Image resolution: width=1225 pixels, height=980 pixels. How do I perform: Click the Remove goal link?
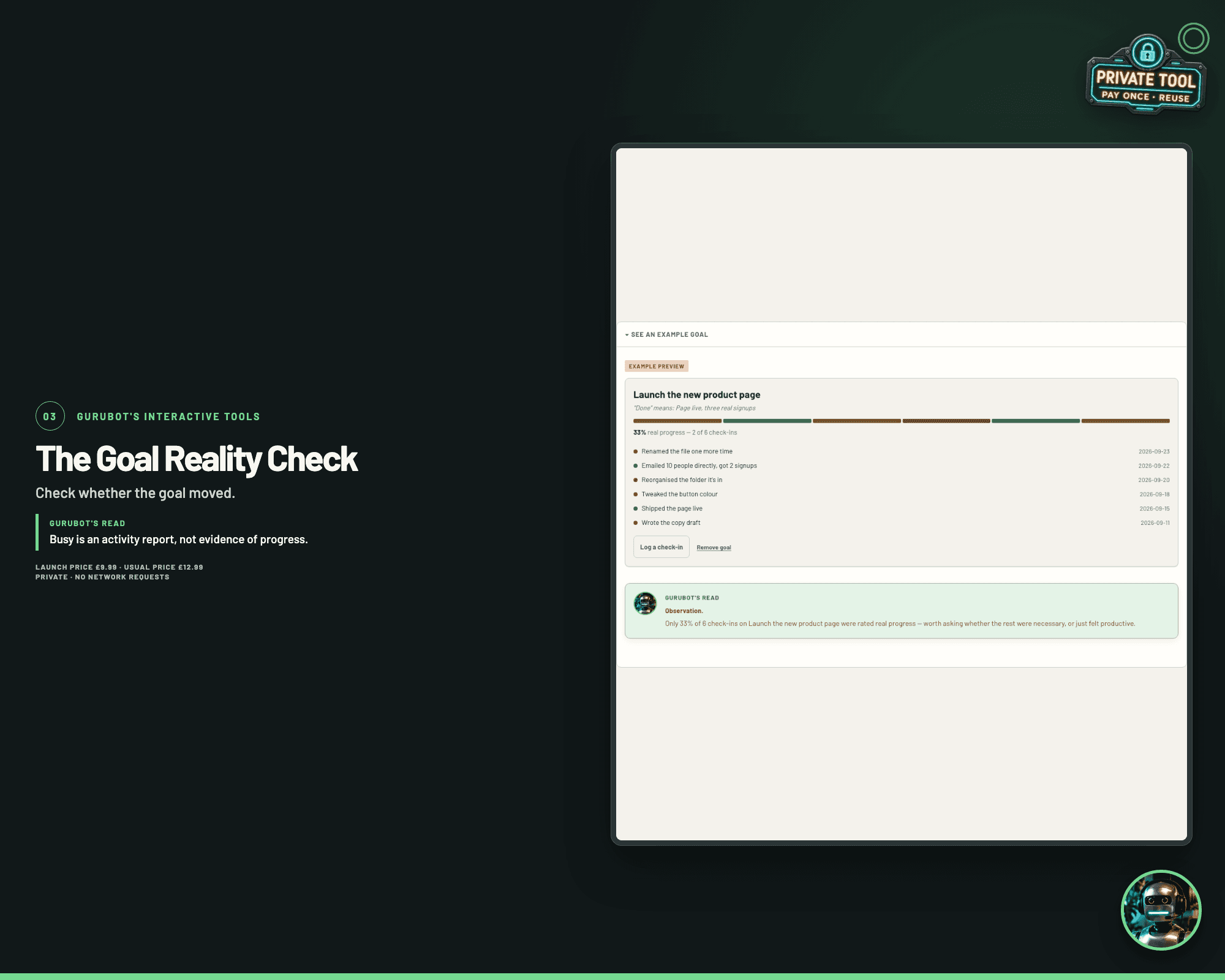pyautogui.click(x=714, y=548)
